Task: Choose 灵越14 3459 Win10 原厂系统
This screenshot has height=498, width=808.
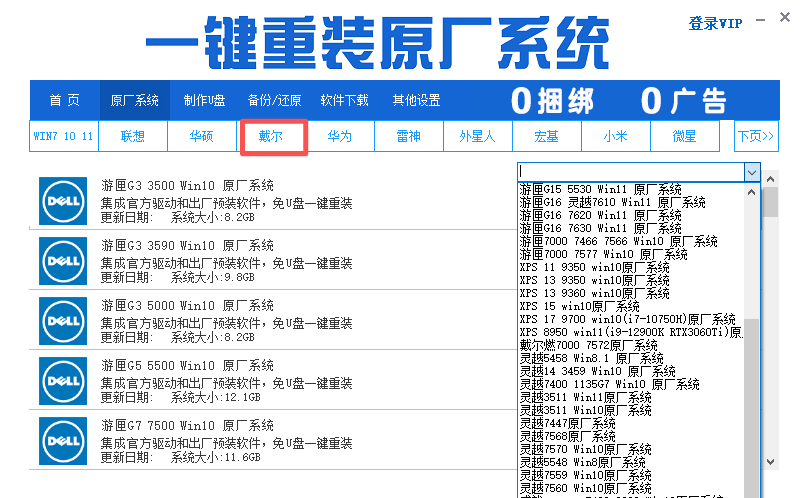Action: (597, 371)
